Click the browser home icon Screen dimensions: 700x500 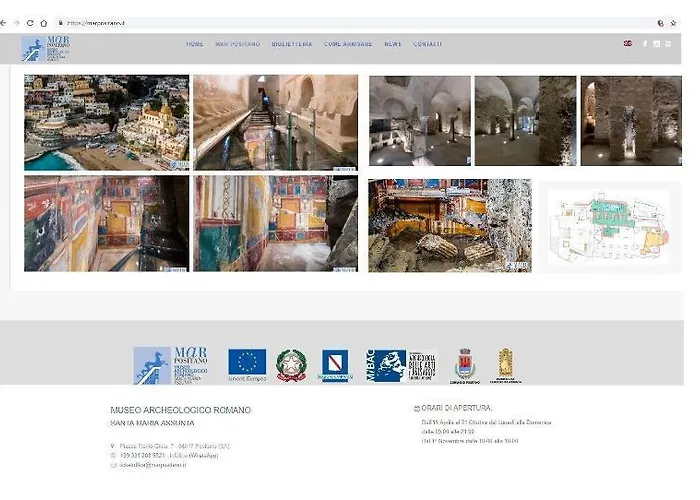click(x=43, y=22)
